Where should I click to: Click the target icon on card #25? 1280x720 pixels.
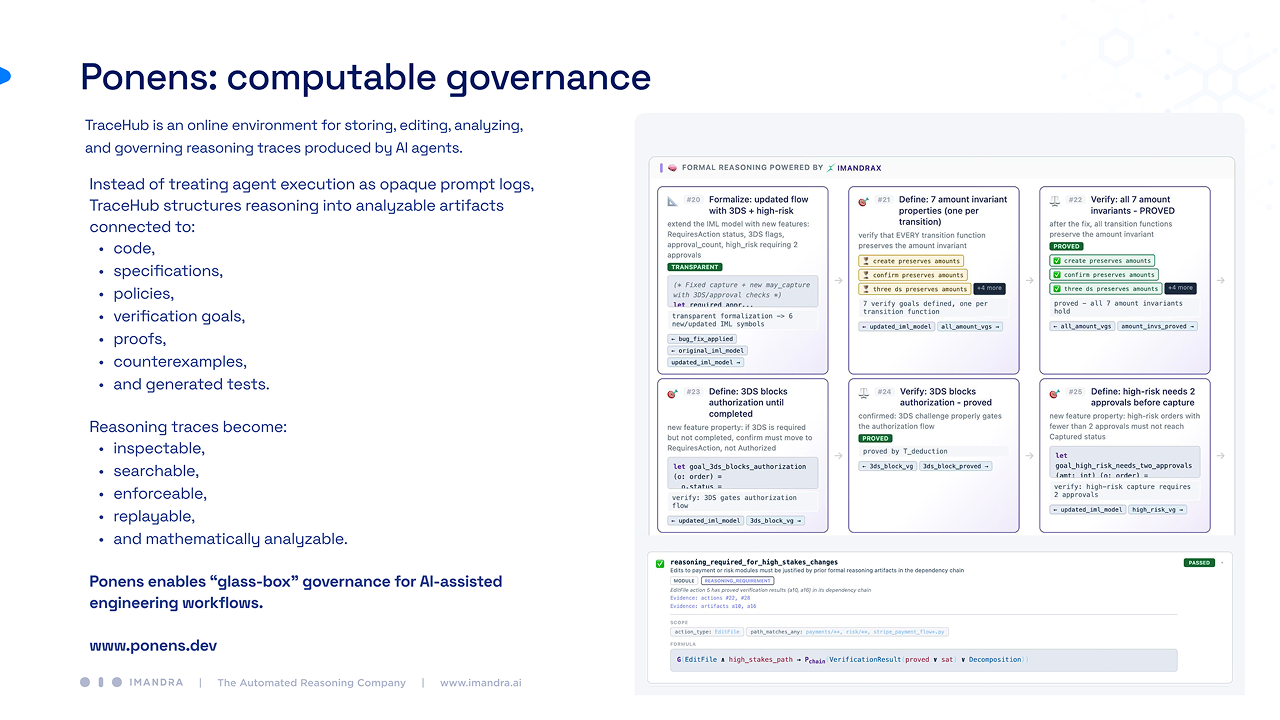[1054, 392]
